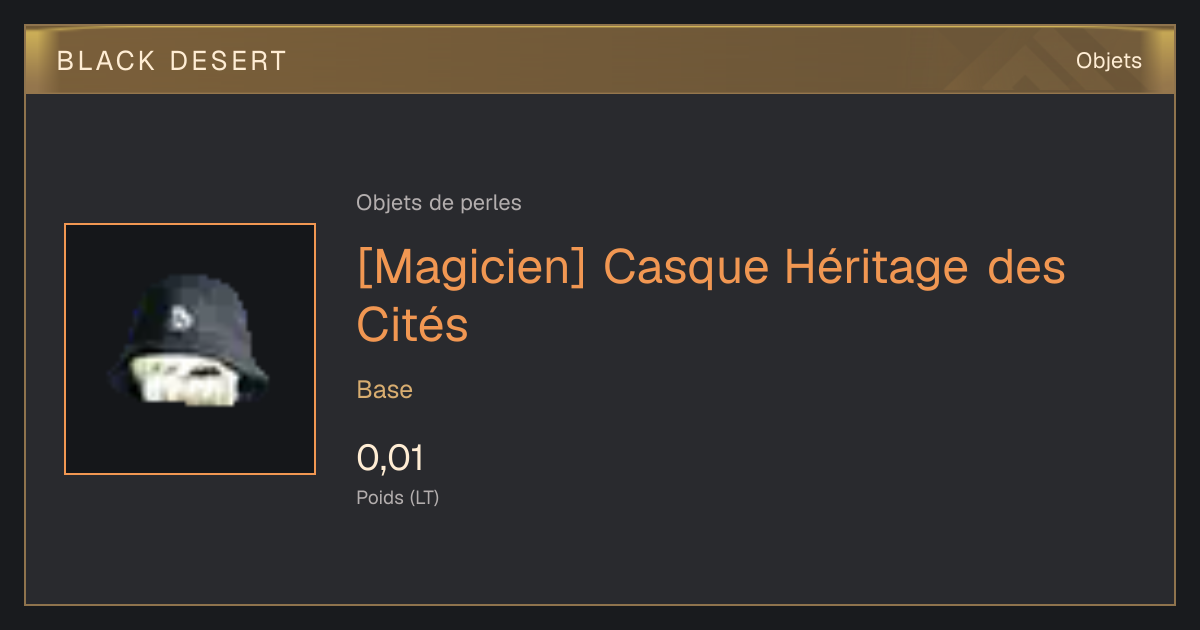Click the Base grade label
Viewport: 1200px width, 630px height.
[385, 390]
